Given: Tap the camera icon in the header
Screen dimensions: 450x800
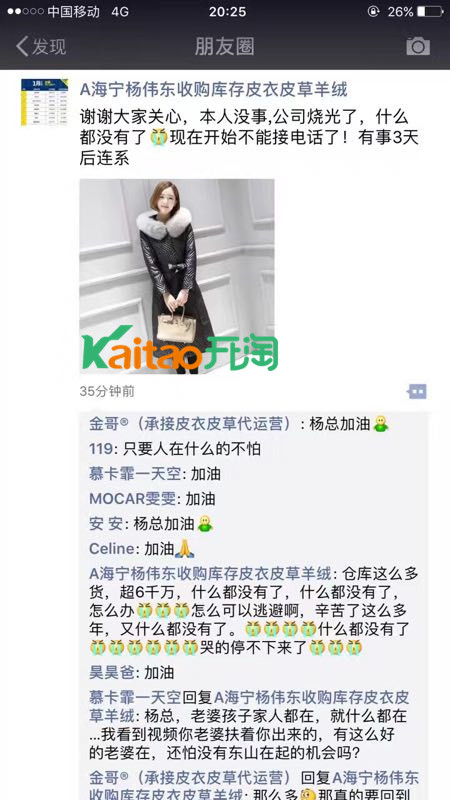Looking at the screenshot, I should point(418,46).
